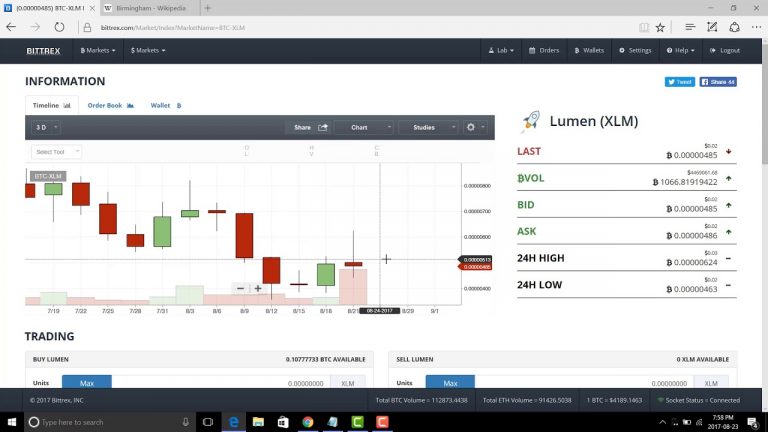Screen dimensions: 768x432
Task: Click the Share export icon on the chart toolbar
Action: click(x=323, y=127)
